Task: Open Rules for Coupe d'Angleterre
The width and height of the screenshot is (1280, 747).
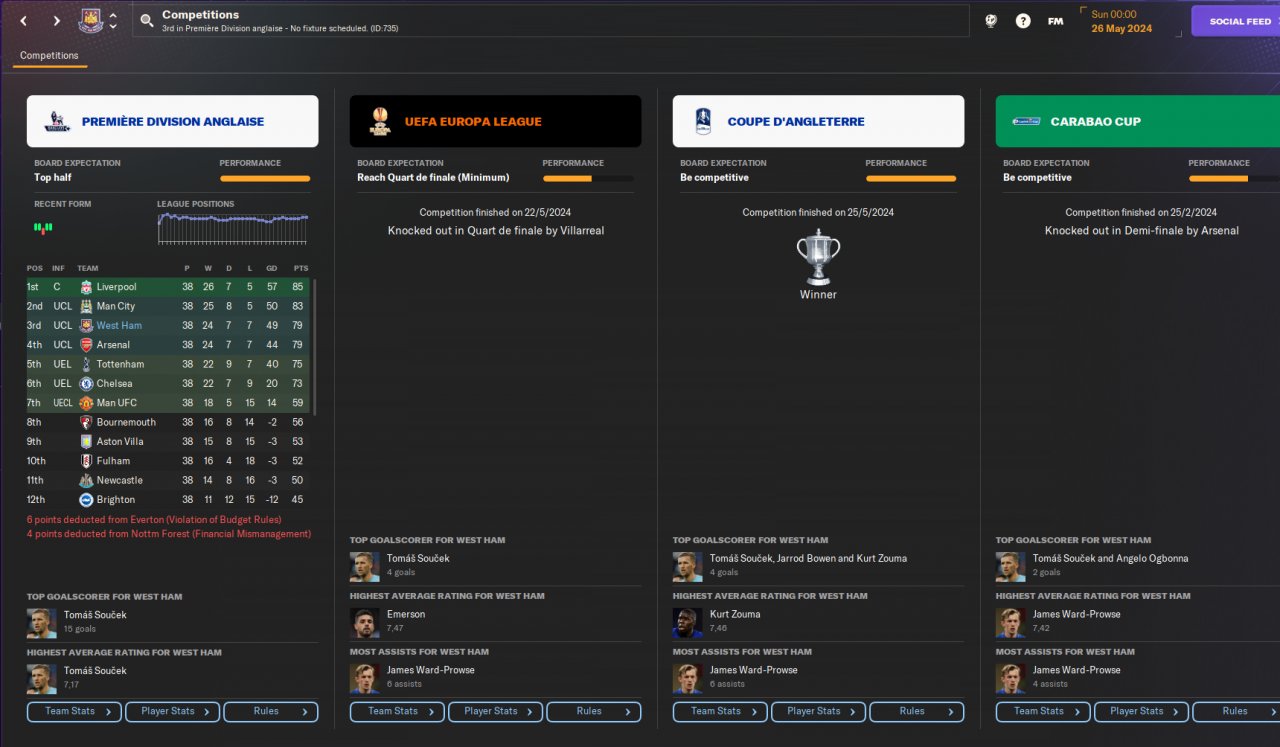Action: [x=917, y=711]
